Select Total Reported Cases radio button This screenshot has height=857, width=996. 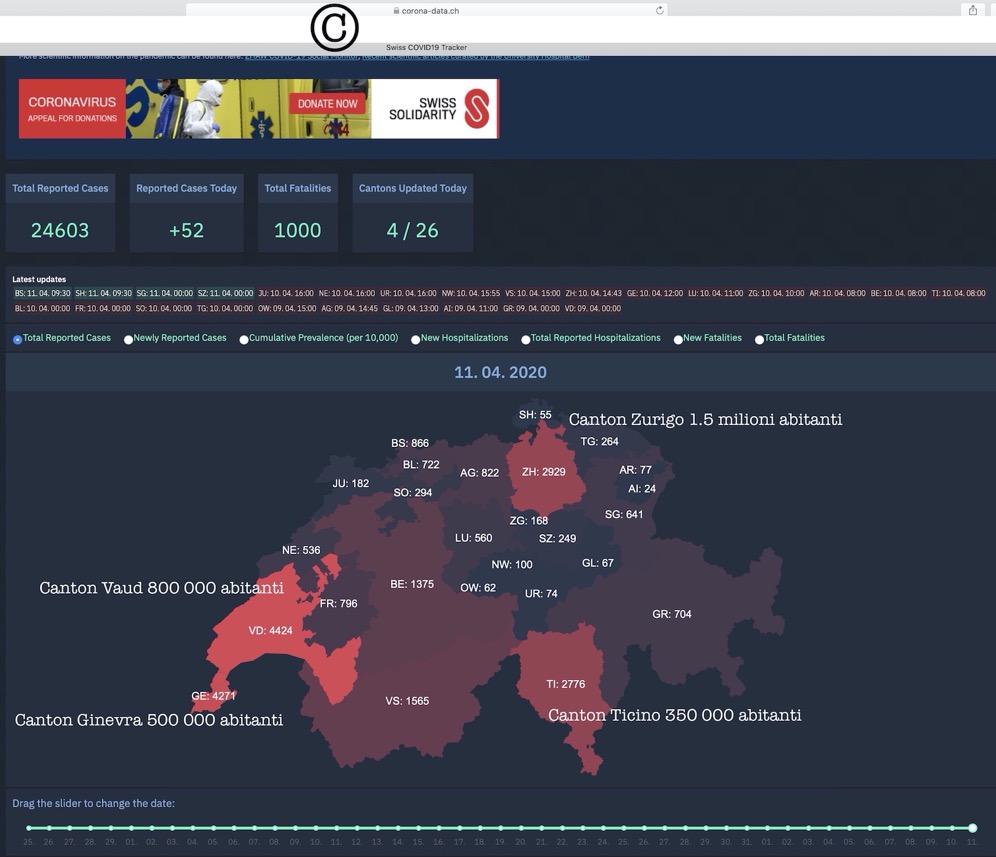[x=18, y=339]
